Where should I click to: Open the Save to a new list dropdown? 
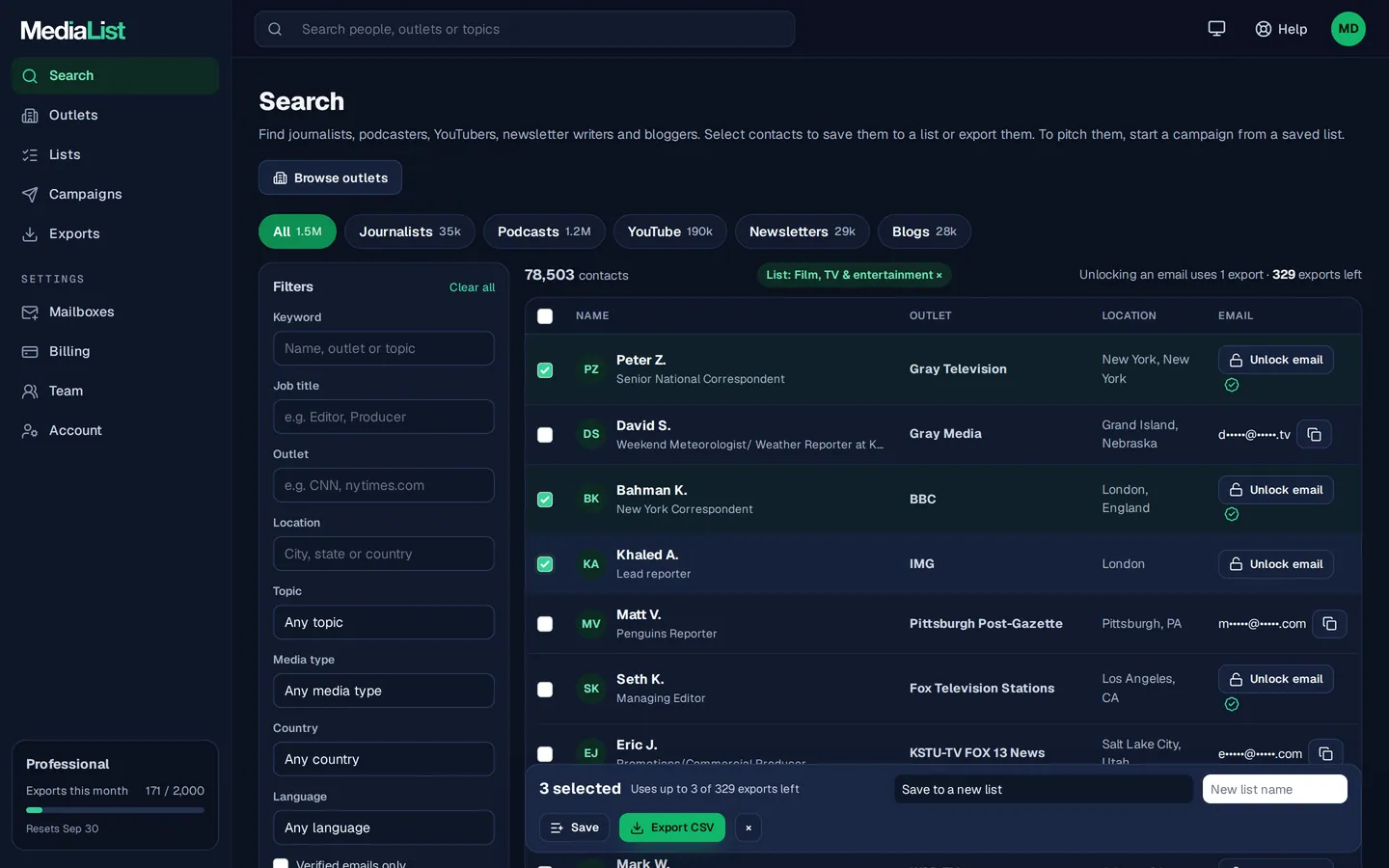tap(1044, 789)
